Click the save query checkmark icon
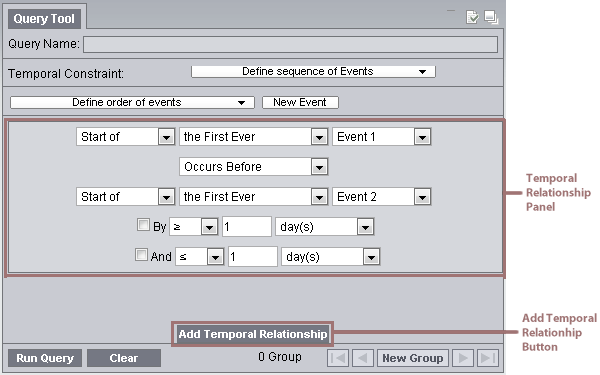 (472, 17)
